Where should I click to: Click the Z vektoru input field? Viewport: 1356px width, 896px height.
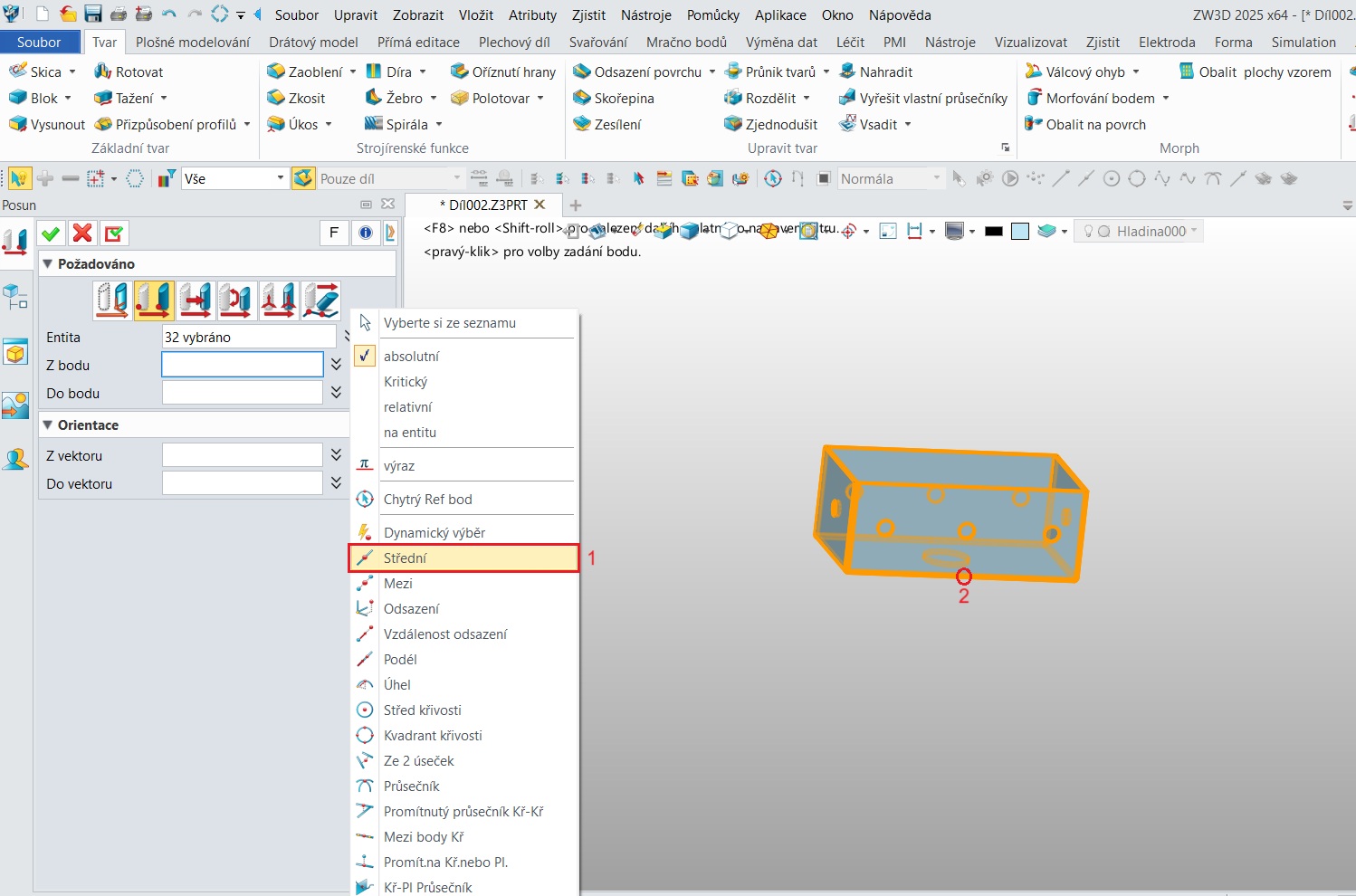point(243,454)
